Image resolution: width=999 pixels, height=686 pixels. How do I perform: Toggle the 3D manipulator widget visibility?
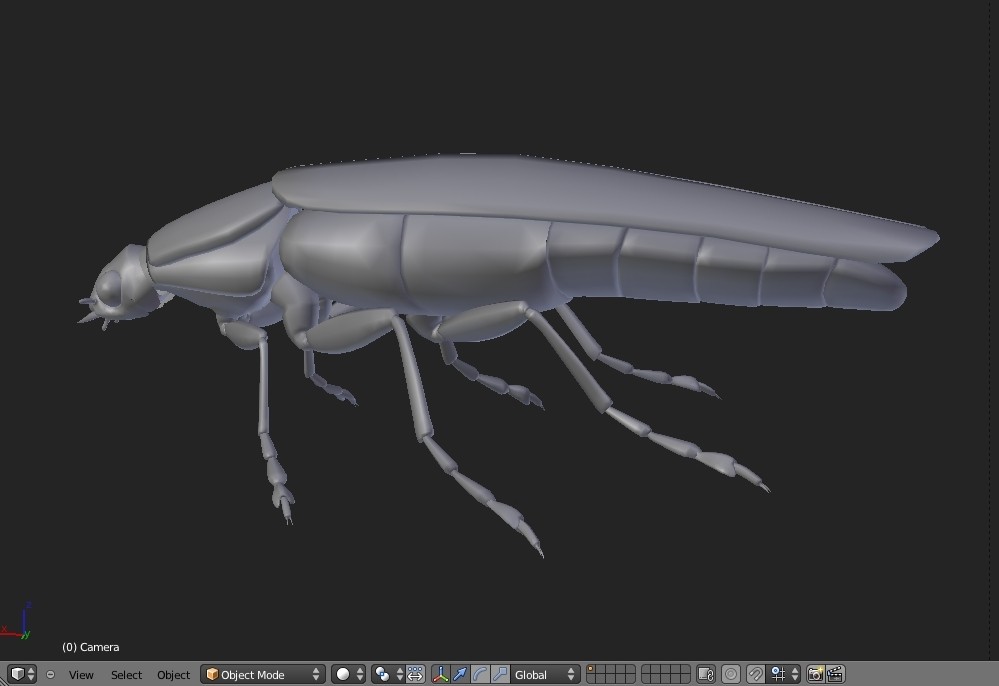click(440, 674)
